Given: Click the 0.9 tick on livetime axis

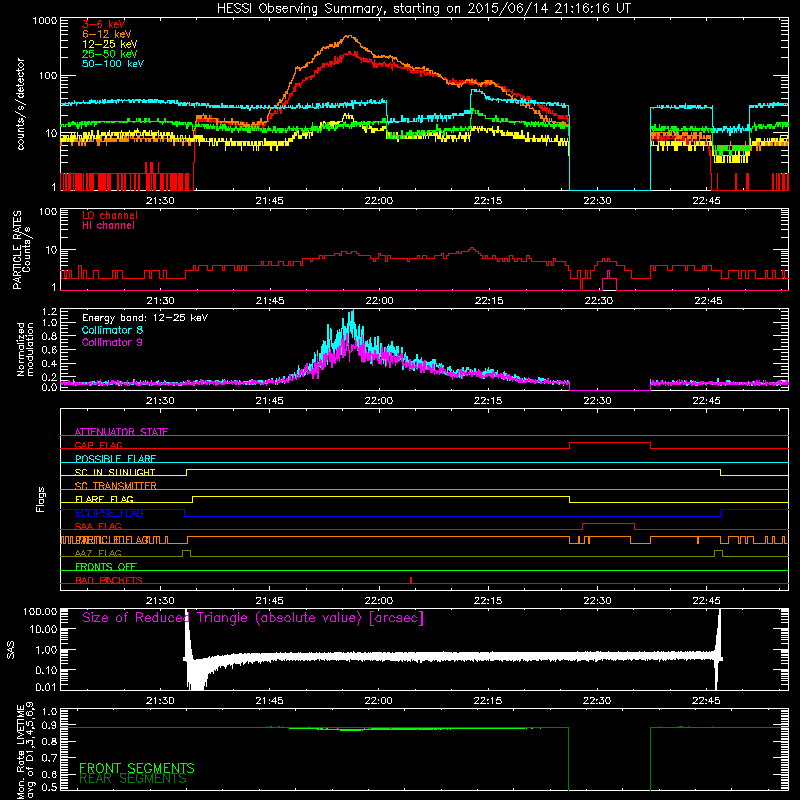Looking at the screenshot, I should coord(49,724).
